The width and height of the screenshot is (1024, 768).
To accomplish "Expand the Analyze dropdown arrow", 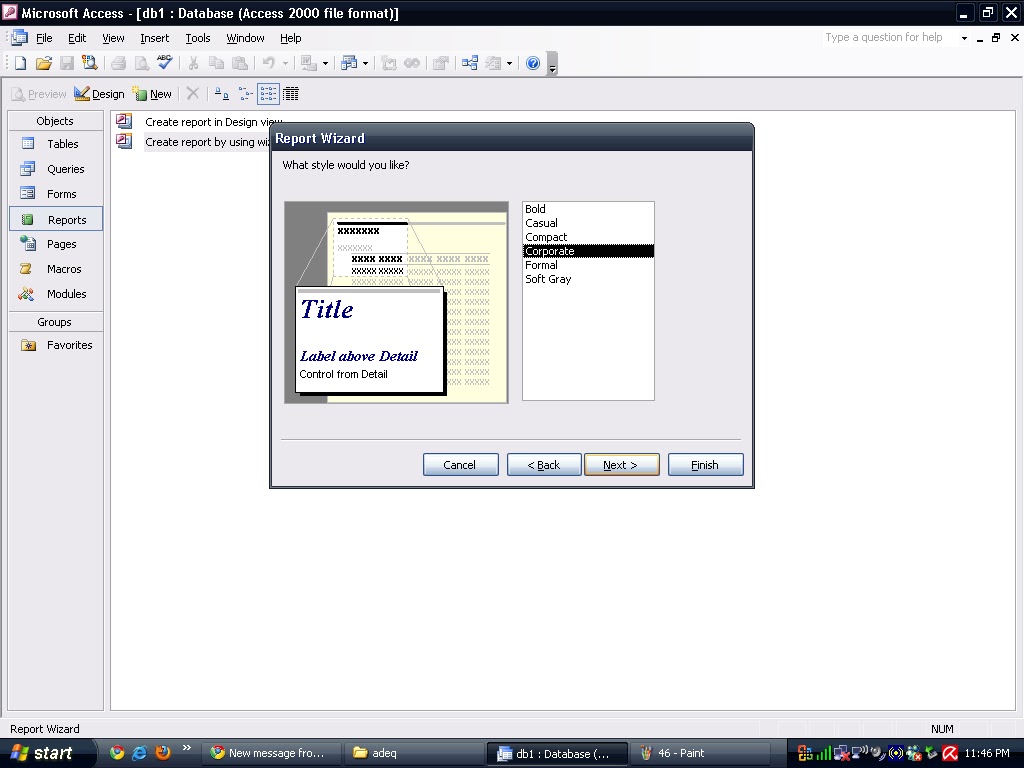I will click(365, 63).
